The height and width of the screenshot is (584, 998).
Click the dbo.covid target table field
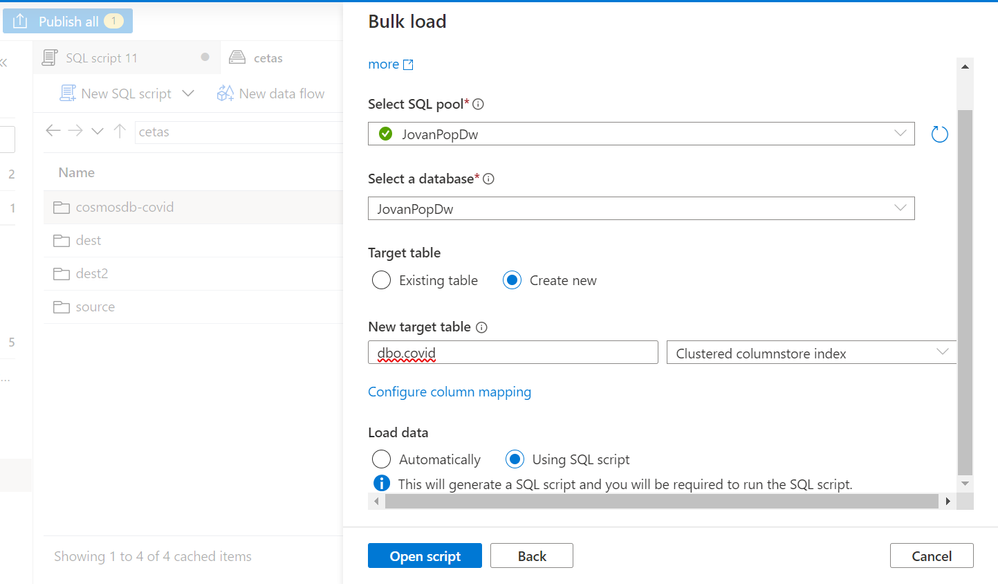tap(513, 353)
